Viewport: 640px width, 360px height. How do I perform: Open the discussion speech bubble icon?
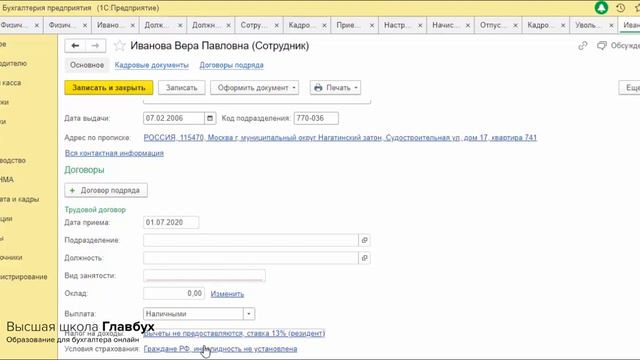tap(602, 46)
